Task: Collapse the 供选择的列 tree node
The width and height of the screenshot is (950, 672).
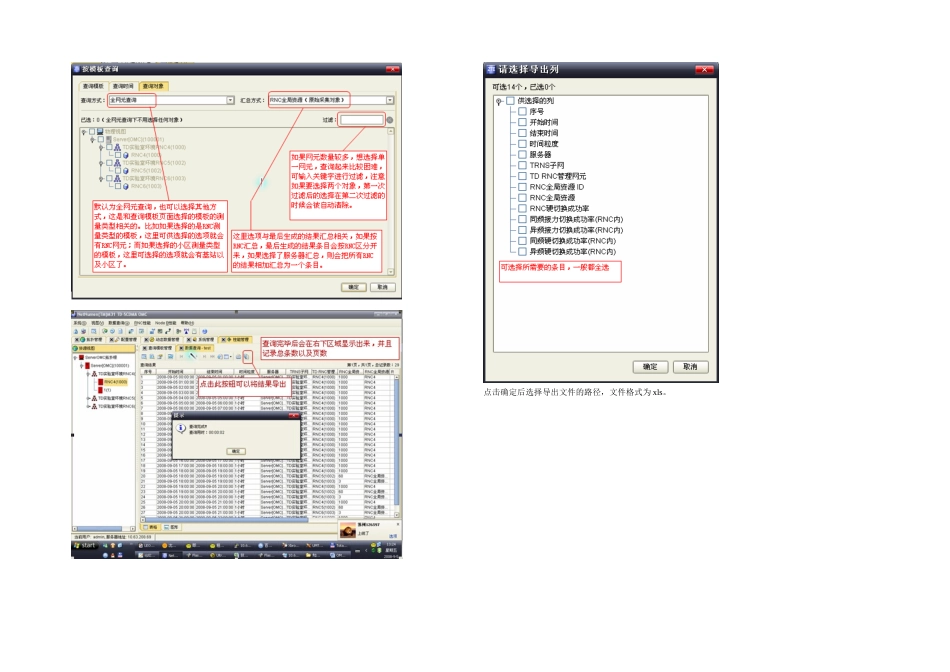Action: point(499,101)
